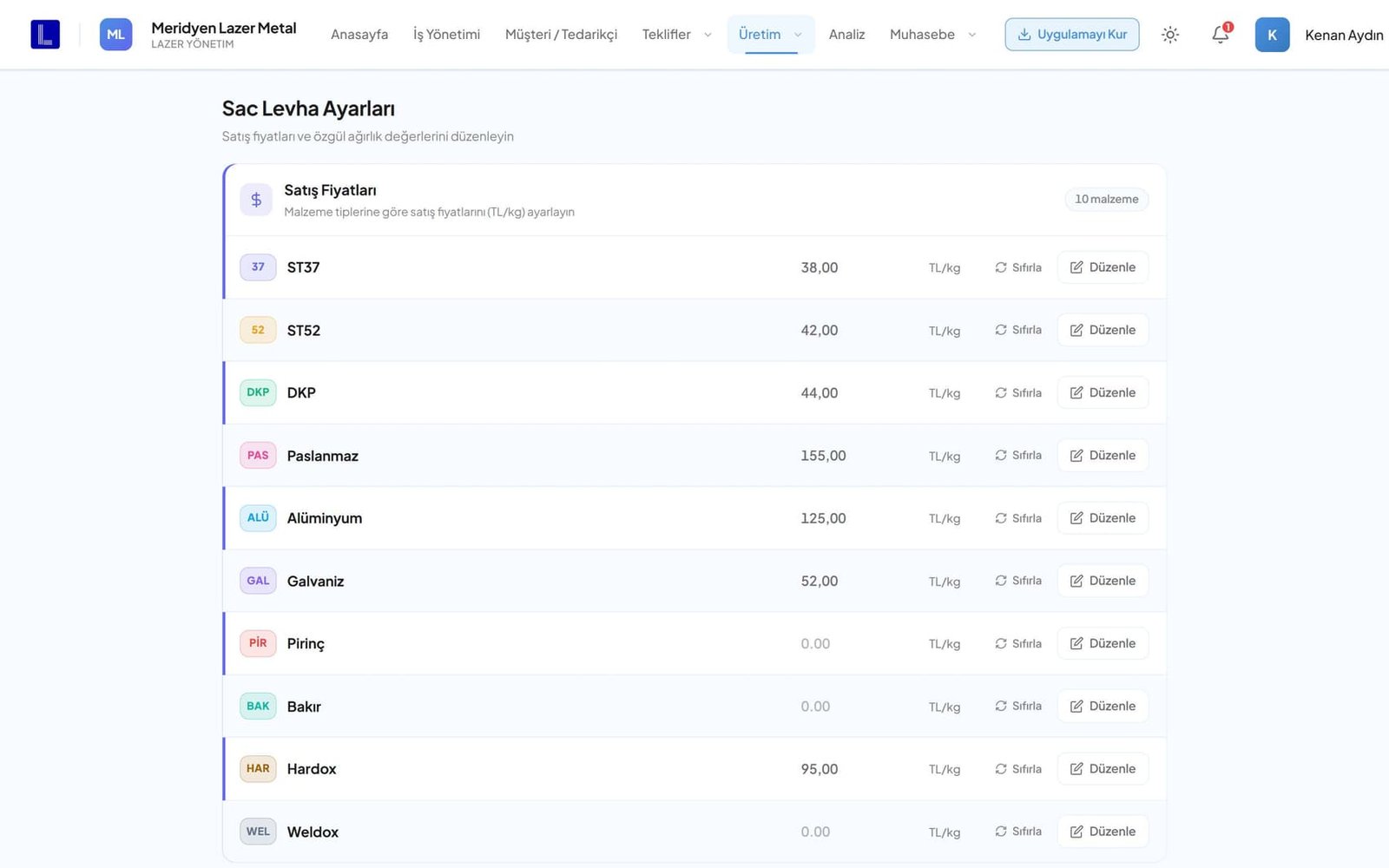
Task: Click the ST52 price 42,00
Action: [x=820, y=330]
